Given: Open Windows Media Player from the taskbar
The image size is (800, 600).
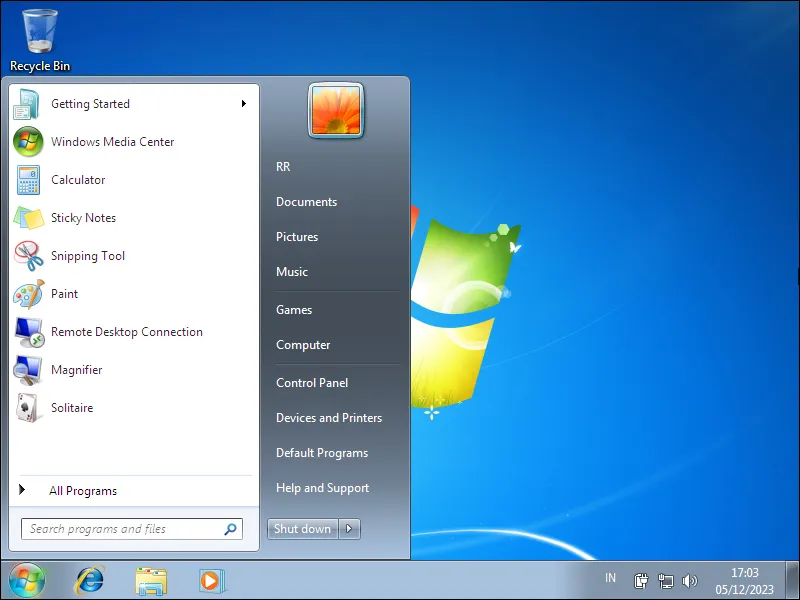Looking at the screenshot, I should pyautogui.click(x=211, y=580).
